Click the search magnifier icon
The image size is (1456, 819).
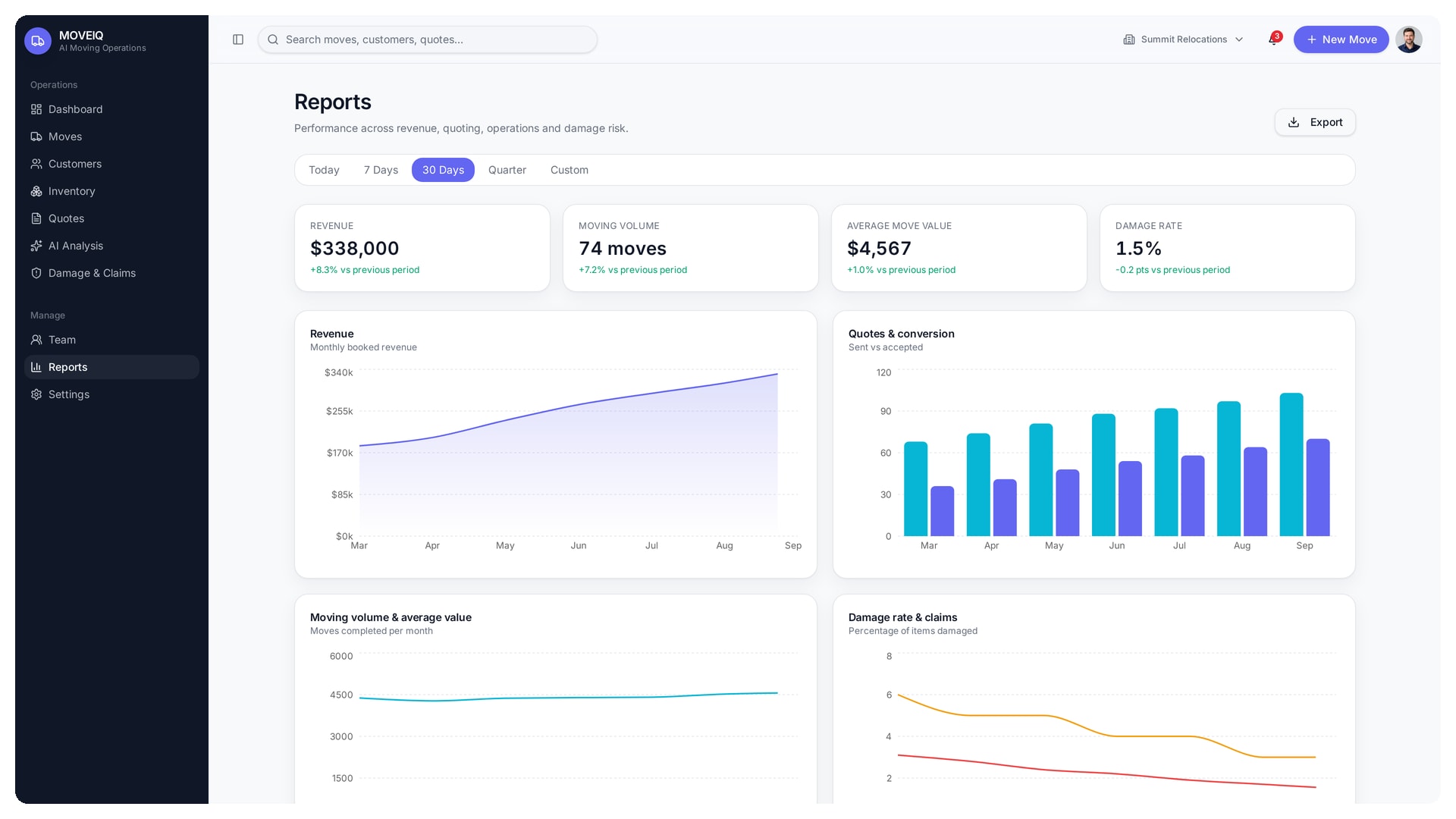coord(273,39)
